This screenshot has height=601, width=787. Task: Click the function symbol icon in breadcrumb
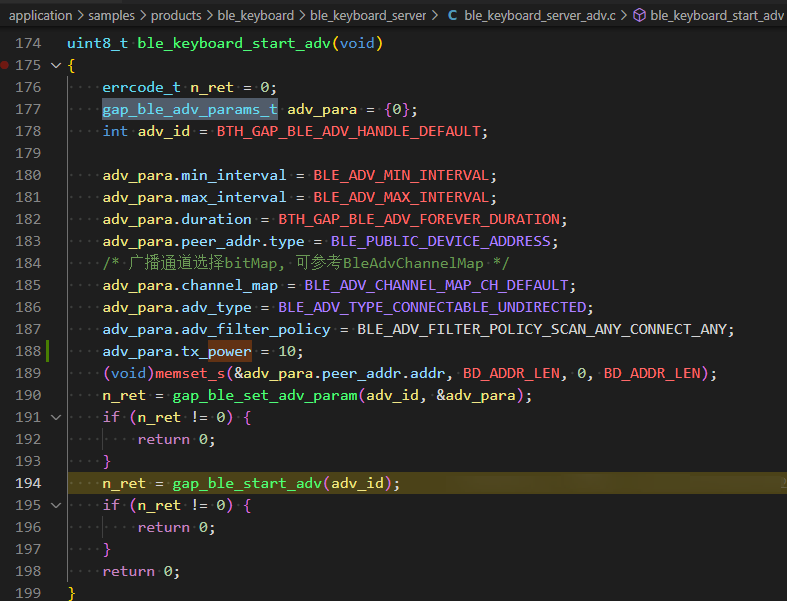click(x=638, y=15)
